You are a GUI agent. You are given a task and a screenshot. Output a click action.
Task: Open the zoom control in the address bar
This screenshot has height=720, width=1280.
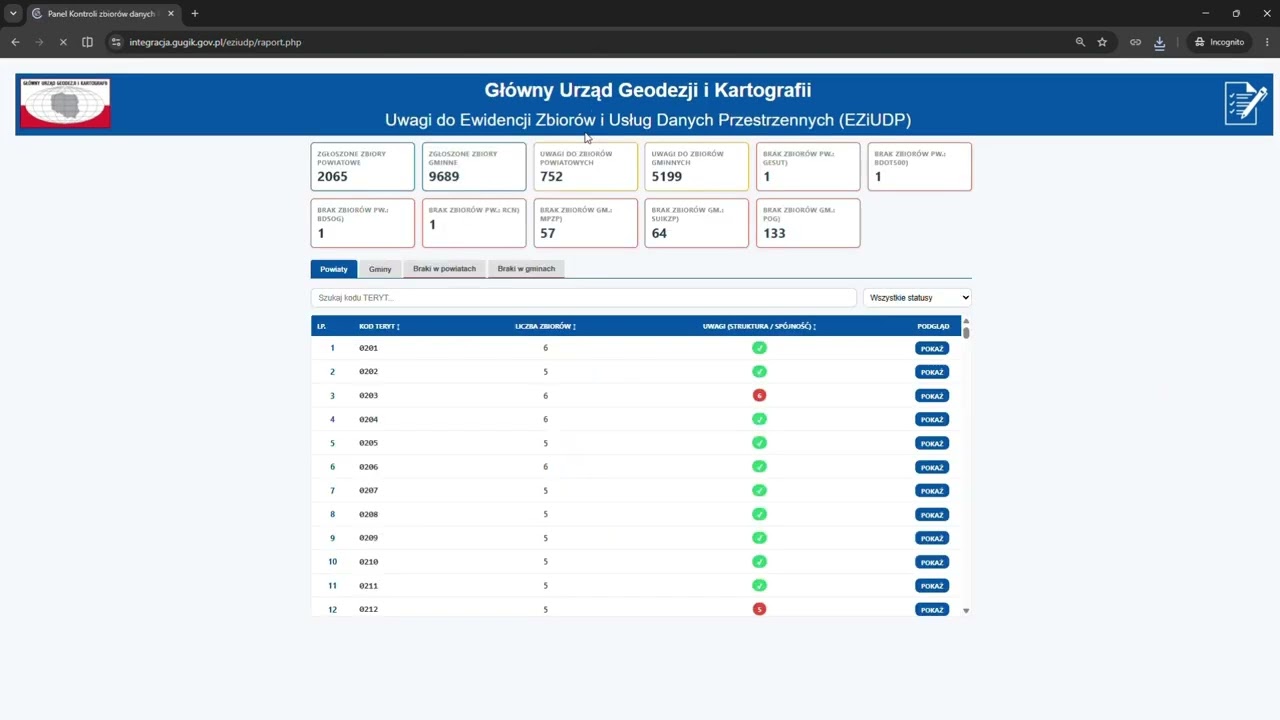coord(1080,42)
